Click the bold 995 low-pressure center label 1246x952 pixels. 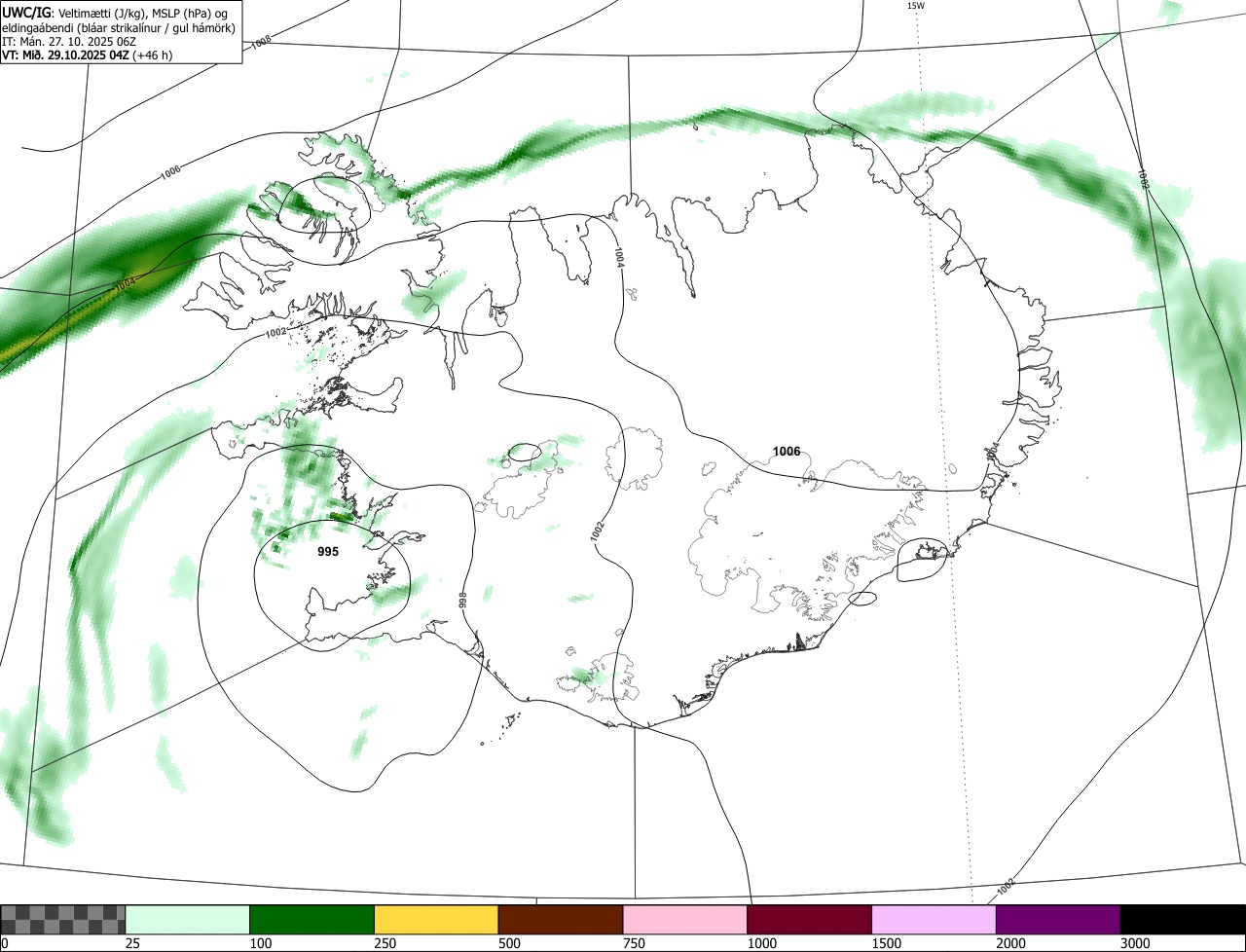pos(328,552)
